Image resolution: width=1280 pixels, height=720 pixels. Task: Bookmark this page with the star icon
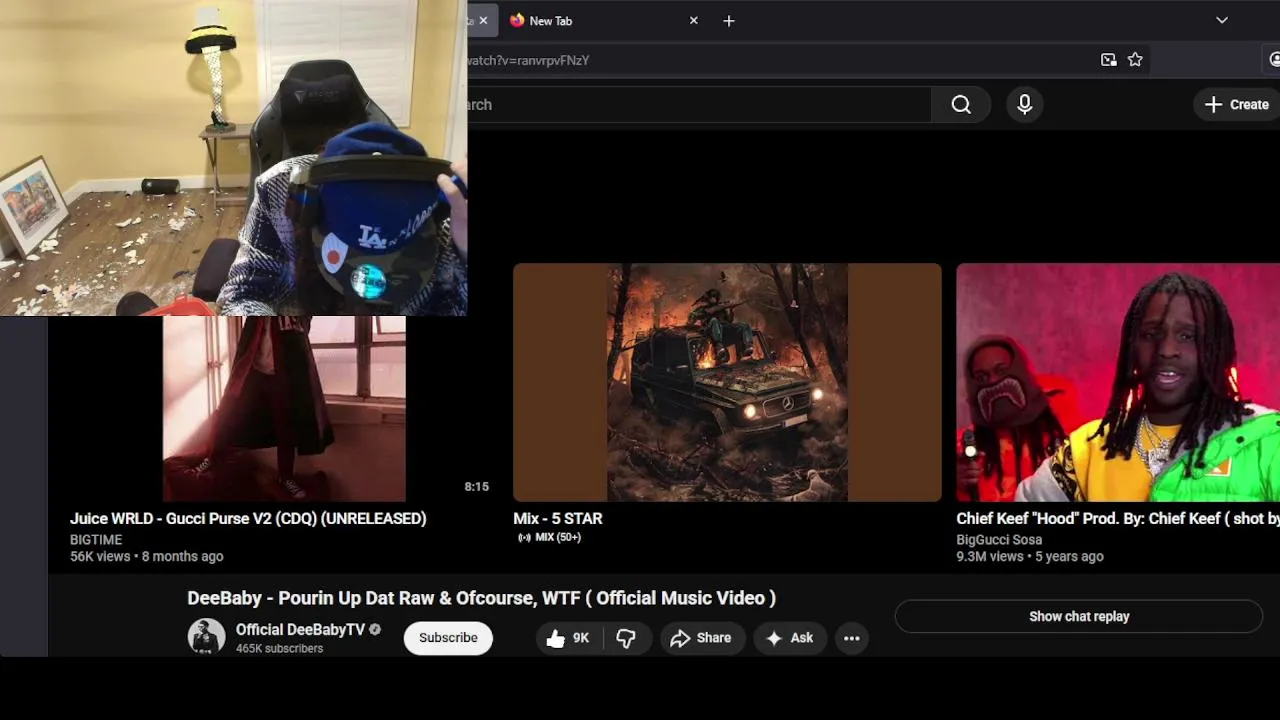[x=1135, y=60]
